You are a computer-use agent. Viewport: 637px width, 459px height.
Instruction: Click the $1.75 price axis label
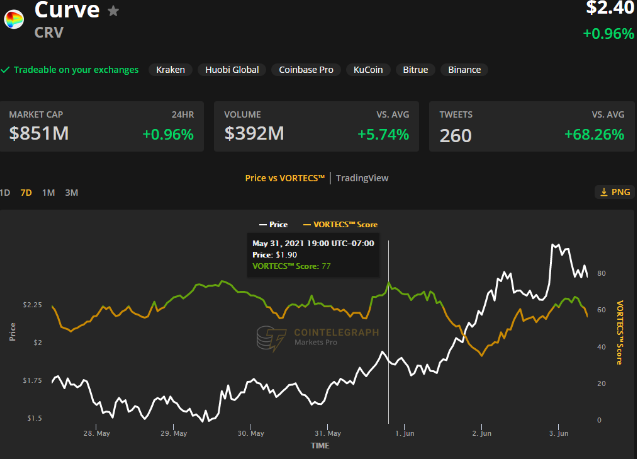coord(32,381)
